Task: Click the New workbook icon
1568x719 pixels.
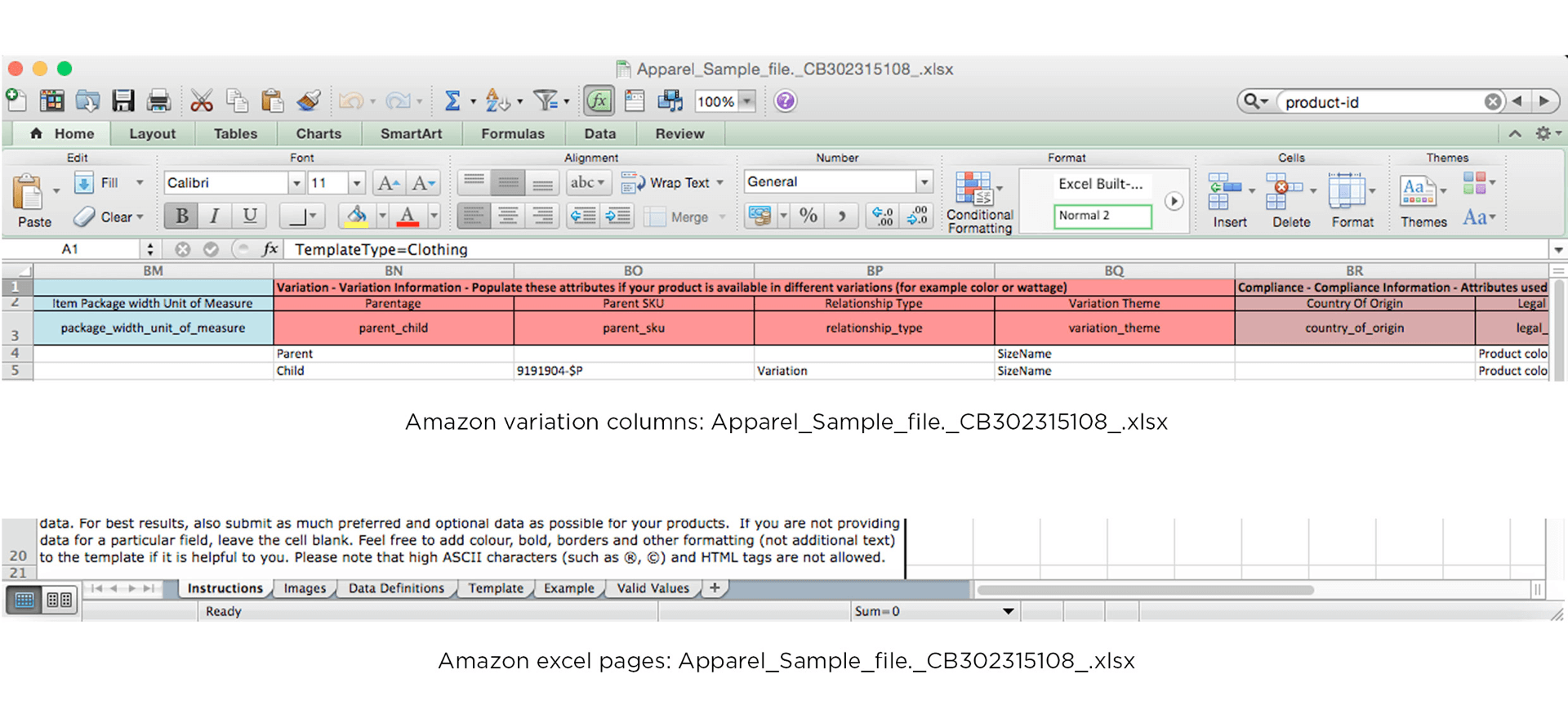Action: point(16,100)
